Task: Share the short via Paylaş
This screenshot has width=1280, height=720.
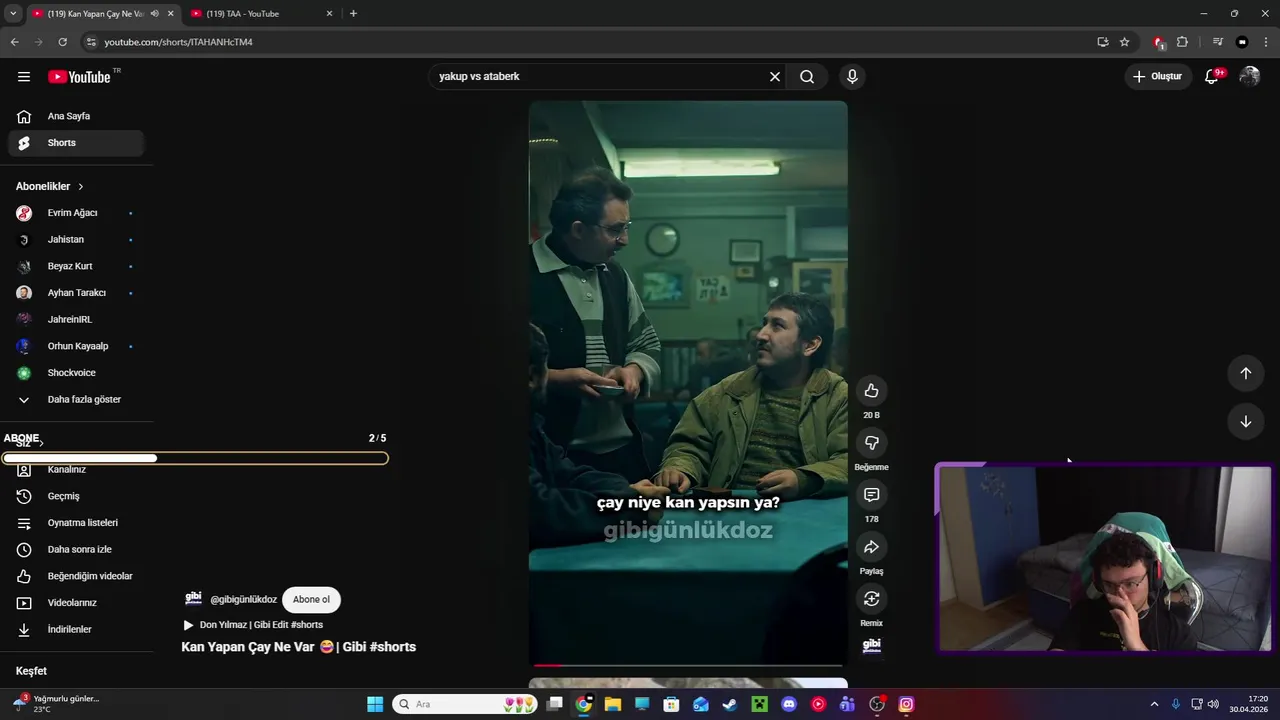Action: pos(871,547)
